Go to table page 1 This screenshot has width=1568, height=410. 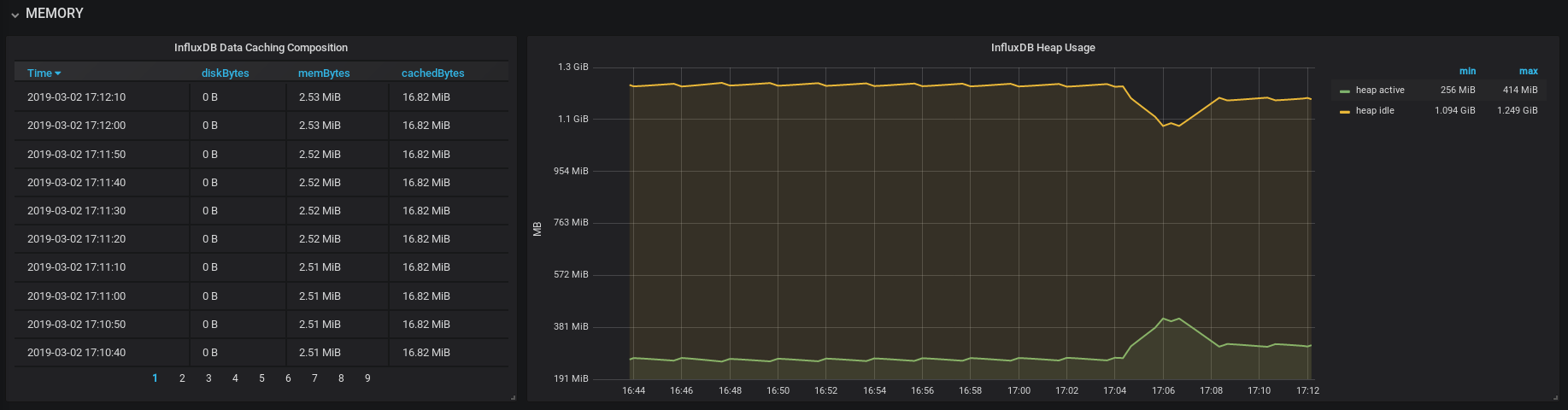click(x=155, y=378)
